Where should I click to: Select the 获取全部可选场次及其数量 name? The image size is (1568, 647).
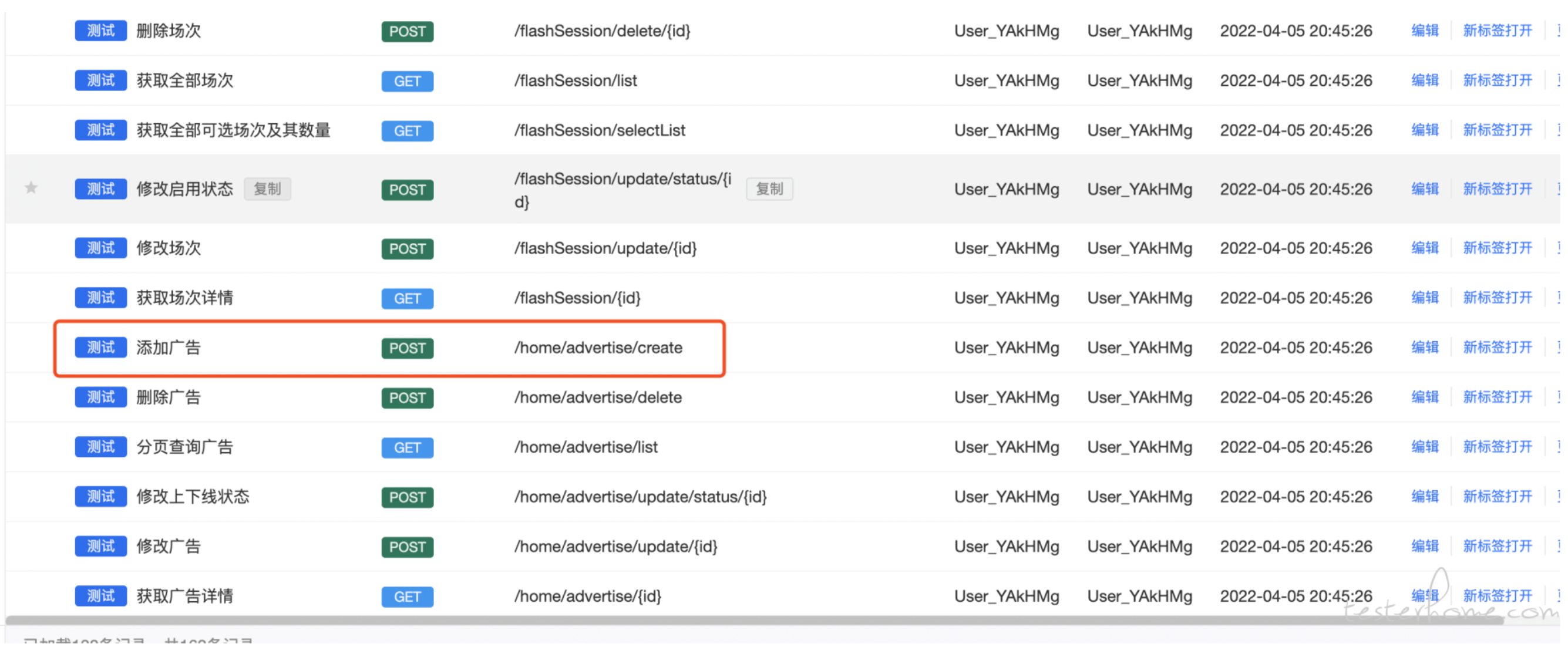(x=234, y=130)
